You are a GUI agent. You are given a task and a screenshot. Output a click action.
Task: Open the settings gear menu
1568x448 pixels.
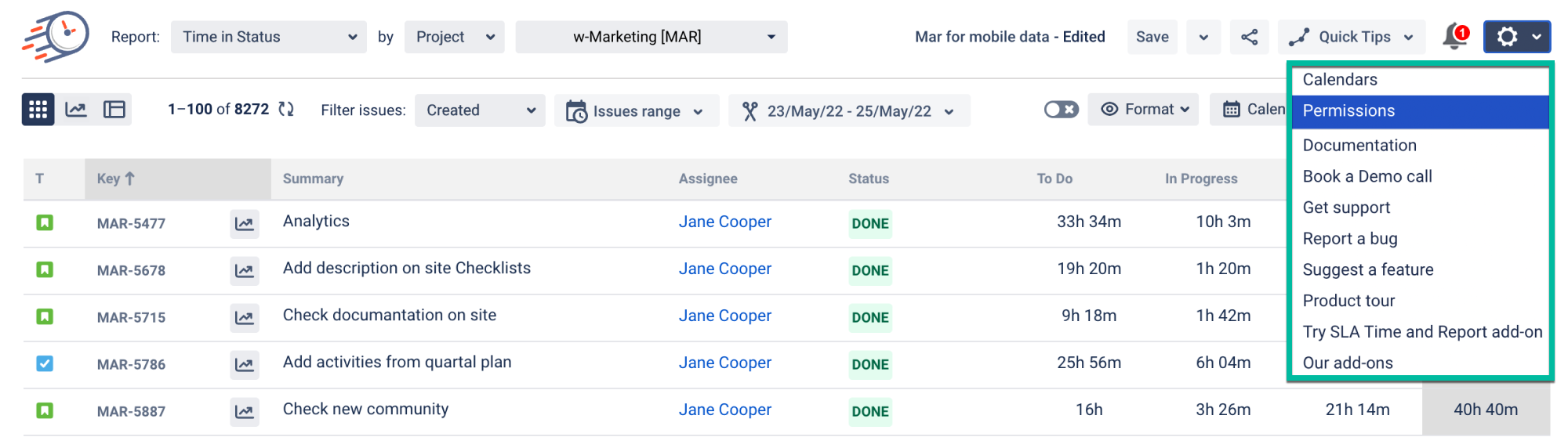tap(1517, 37)
